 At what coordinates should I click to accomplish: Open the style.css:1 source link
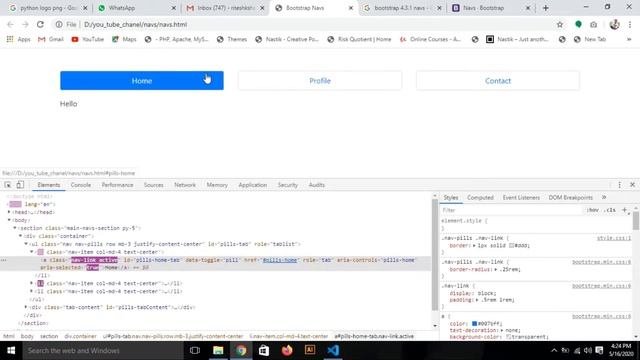click(614, 238)
